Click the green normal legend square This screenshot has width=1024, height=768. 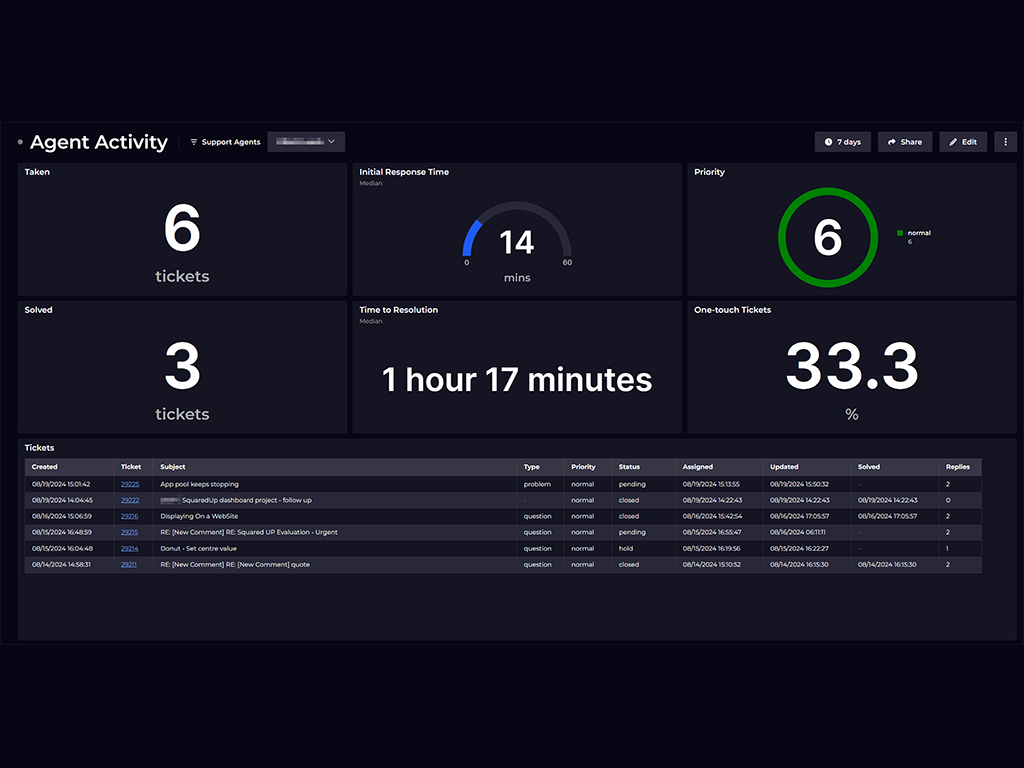(900, 233)
